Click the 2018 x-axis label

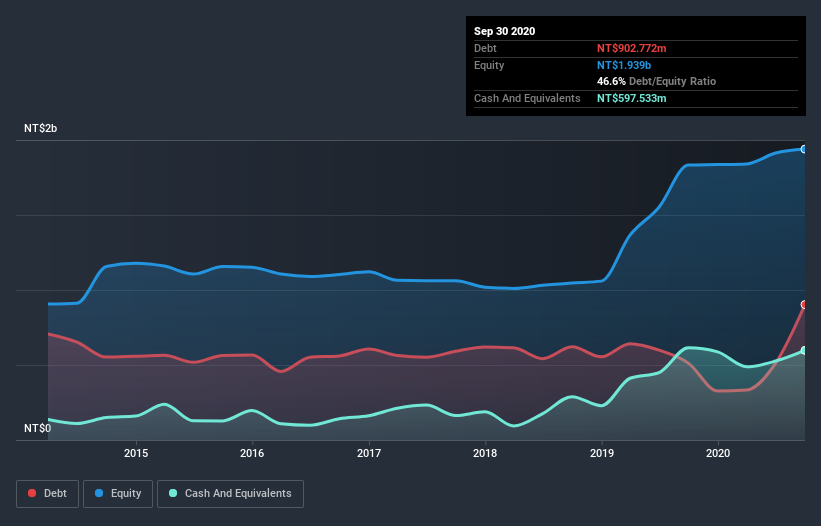point(485,453)
